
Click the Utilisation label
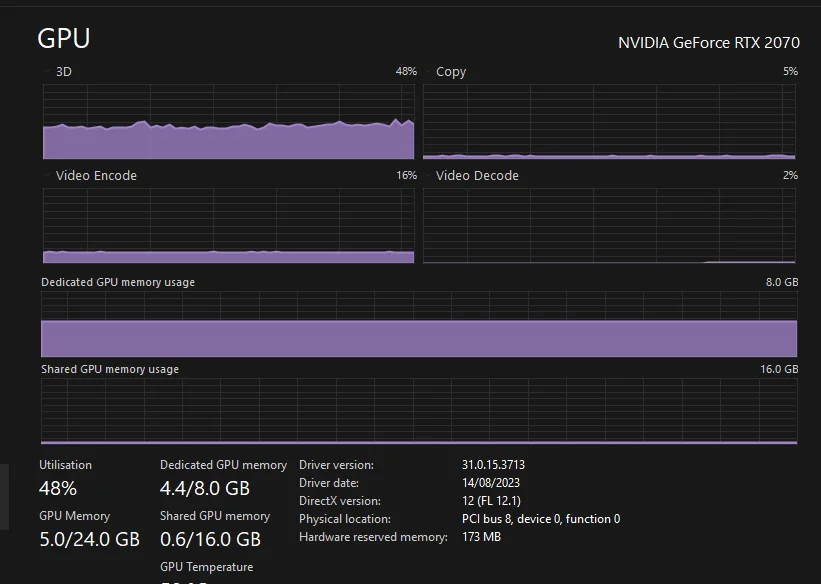[65, 465]
